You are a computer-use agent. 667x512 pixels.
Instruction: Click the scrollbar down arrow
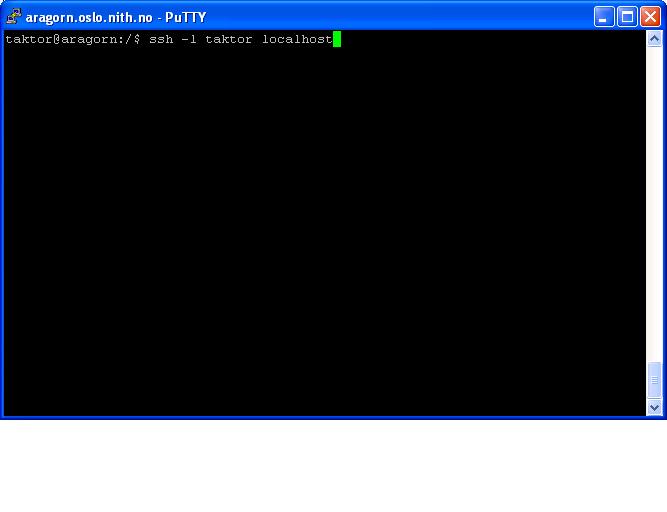(654, 407)
